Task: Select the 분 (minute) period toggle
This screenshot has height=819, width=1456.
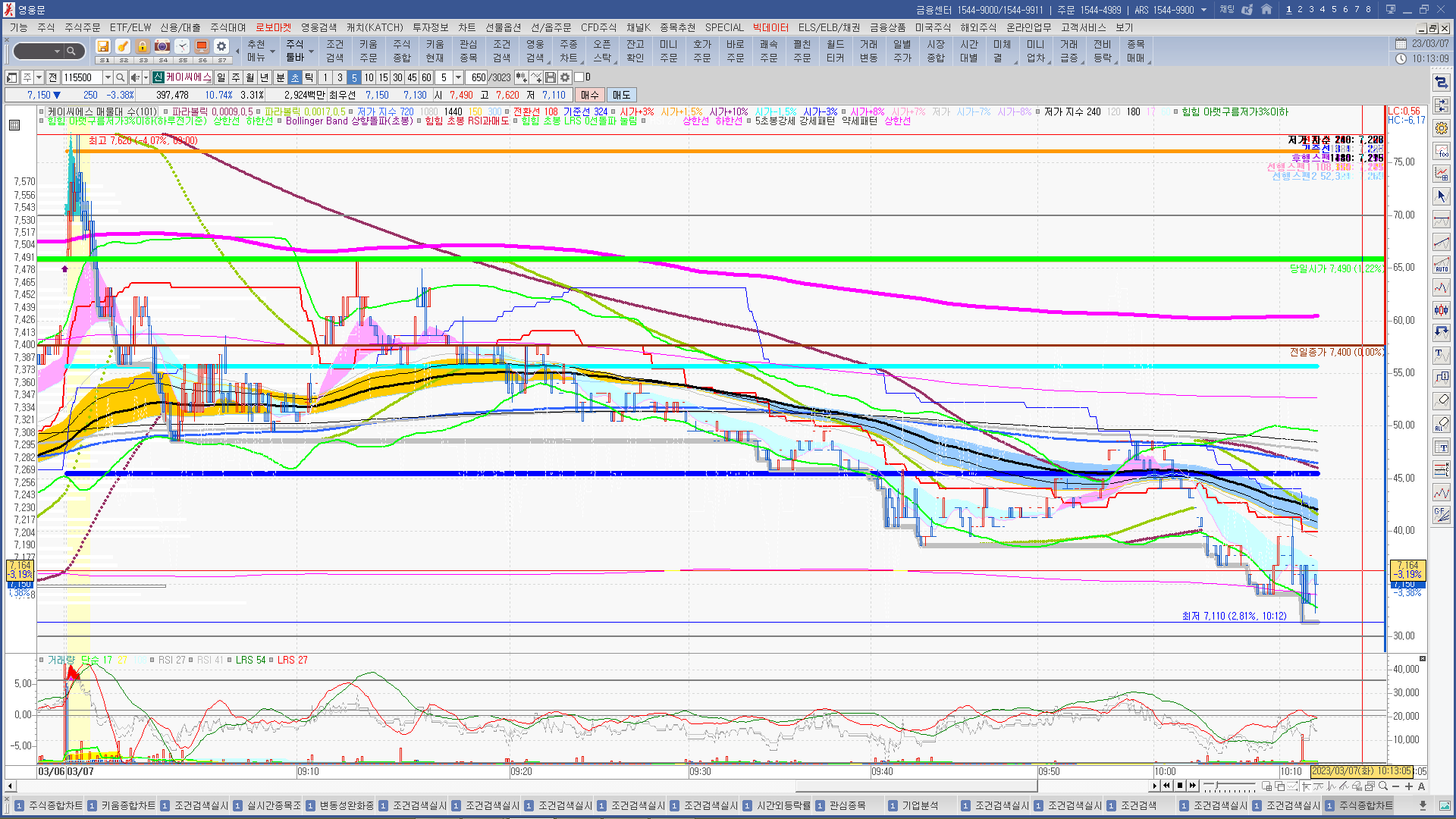Action: pos(280,77)
